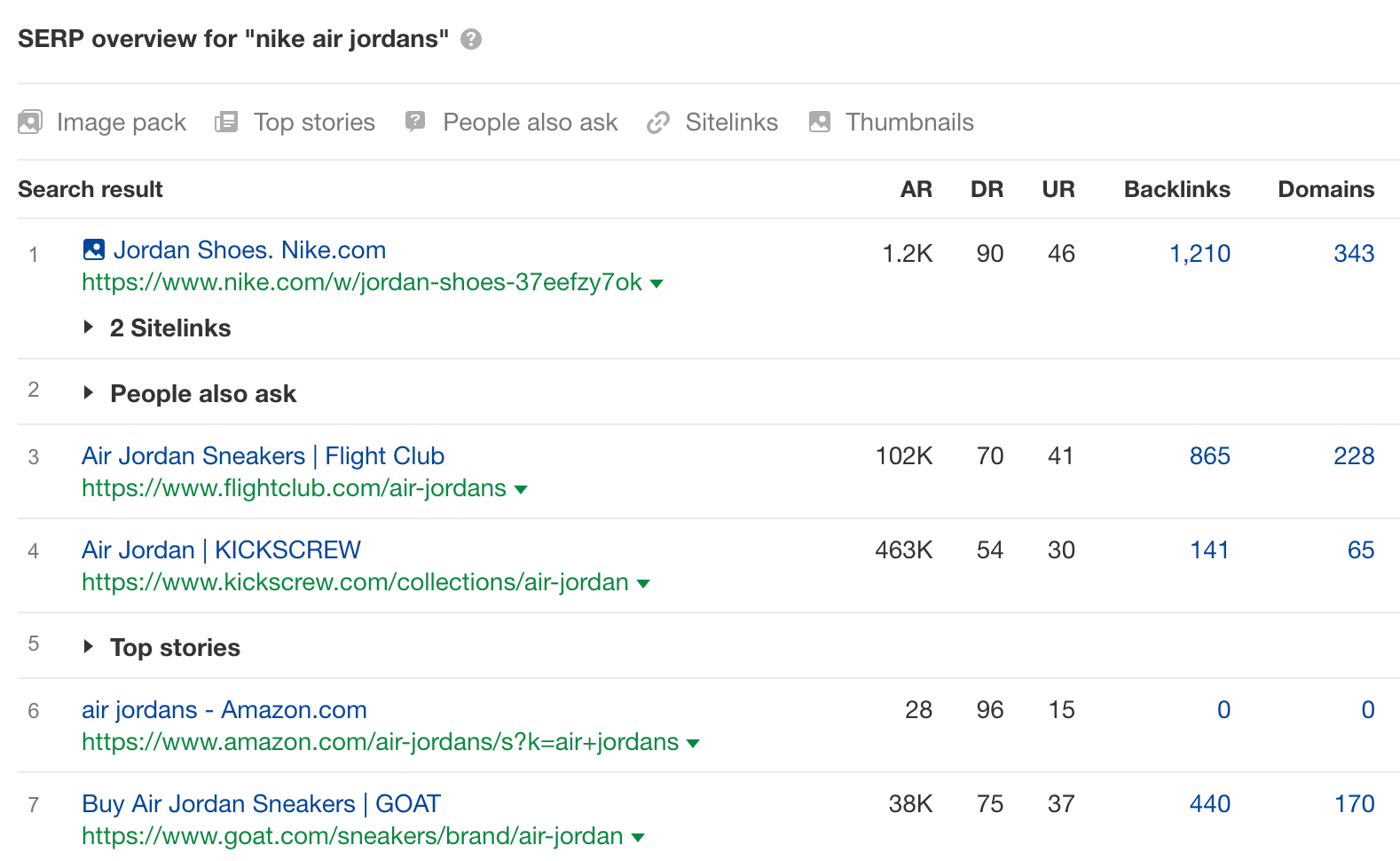
Task: Click the 170 domains count for GOAT
Action: pos(1354,804)
